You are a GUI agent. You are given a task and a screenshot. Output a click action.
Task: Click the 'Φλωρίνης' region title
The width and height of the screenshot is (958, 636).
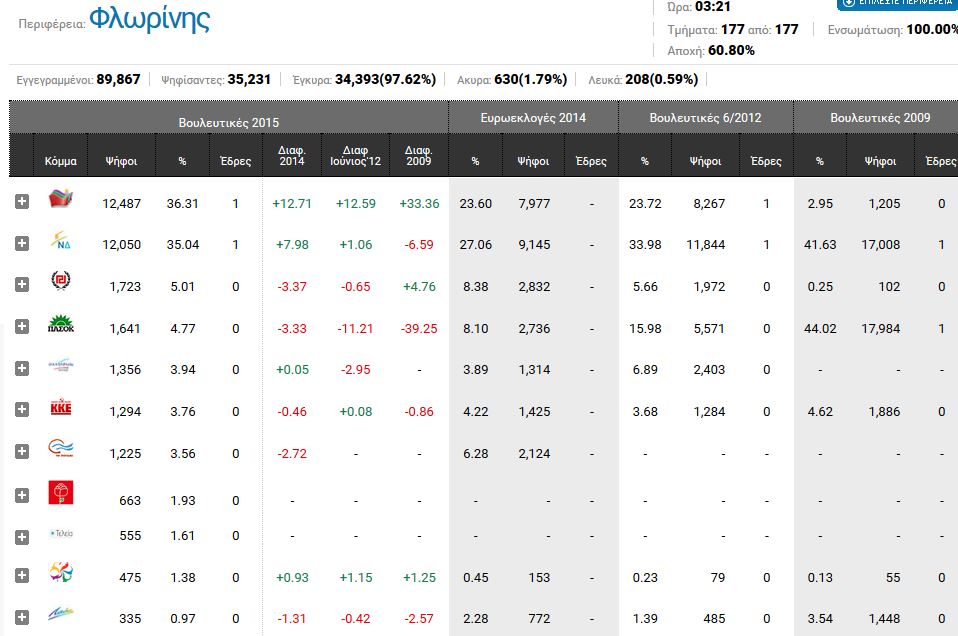click(149, 20)
